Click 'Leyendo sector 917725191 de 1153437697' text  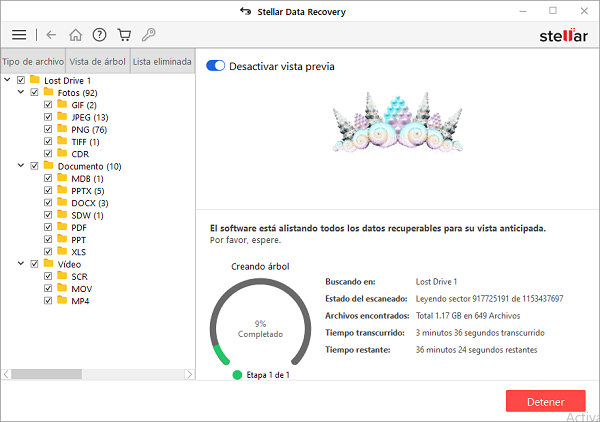[489, 298]
